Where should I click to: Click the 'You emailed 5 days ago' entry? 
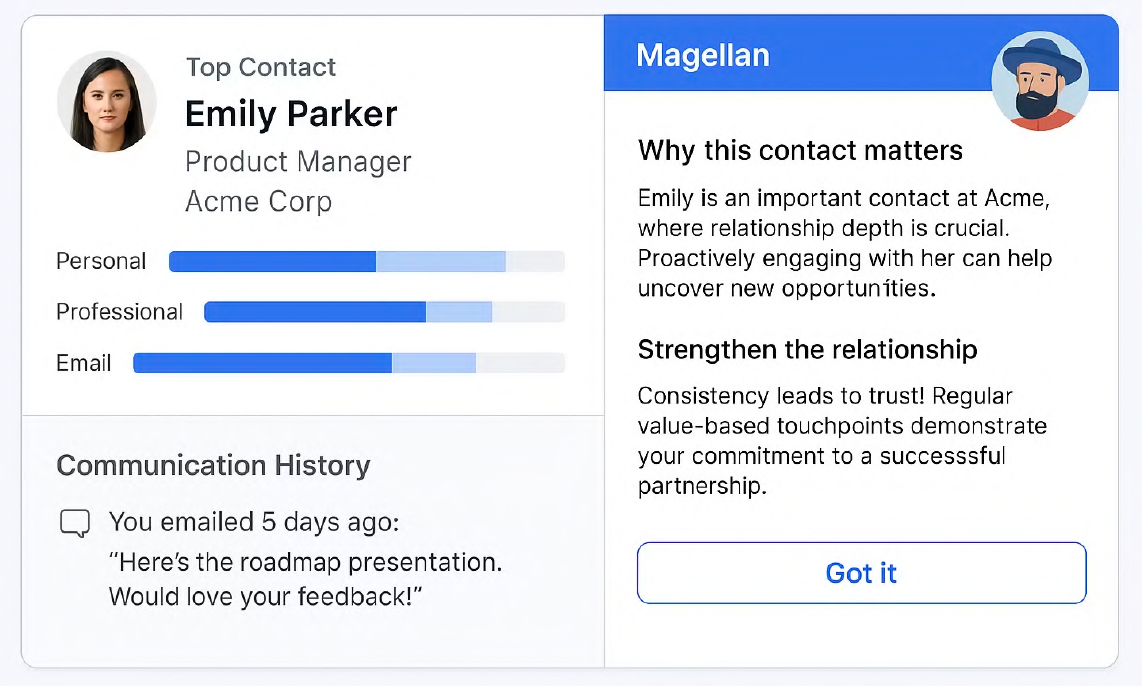(x=254, y=522)
